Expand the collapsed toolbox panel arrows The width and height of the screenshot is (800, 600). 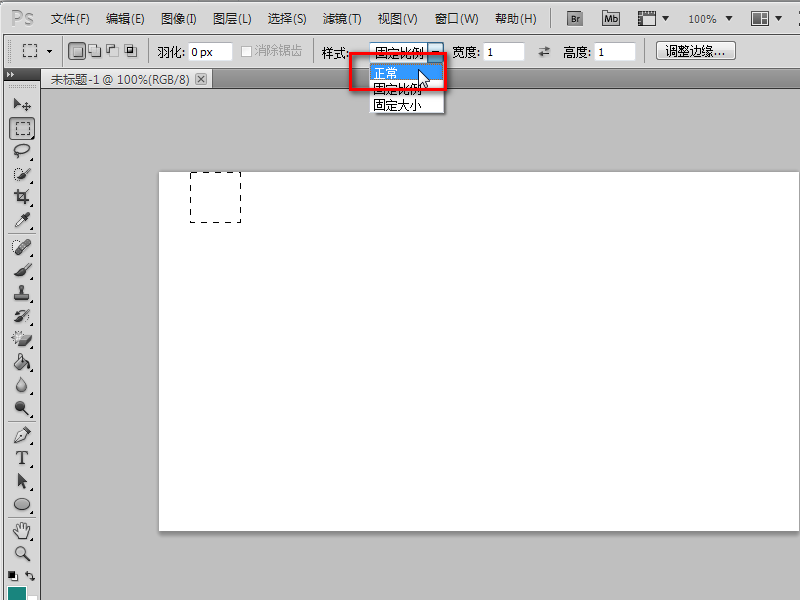10,74
